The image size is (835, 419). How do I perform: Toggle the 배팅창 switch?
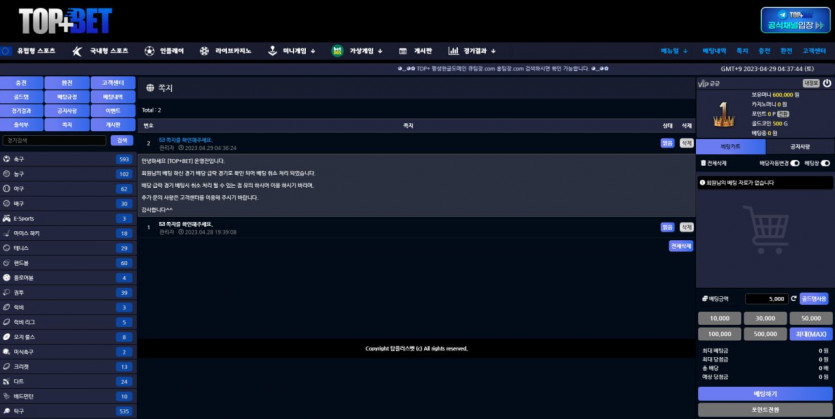(x=825, y=162)
